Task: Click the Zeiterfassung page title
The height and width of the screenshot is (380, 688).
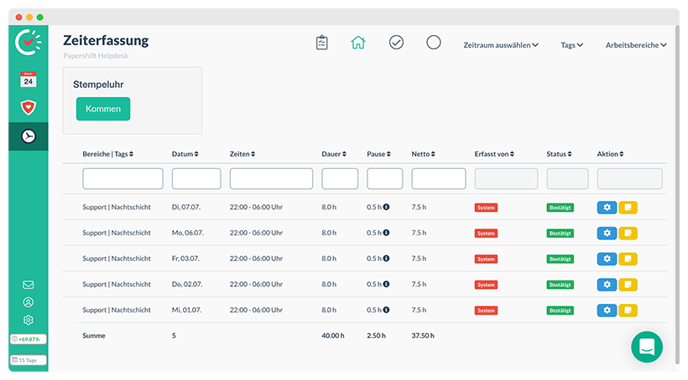Action: pos(106,40)
